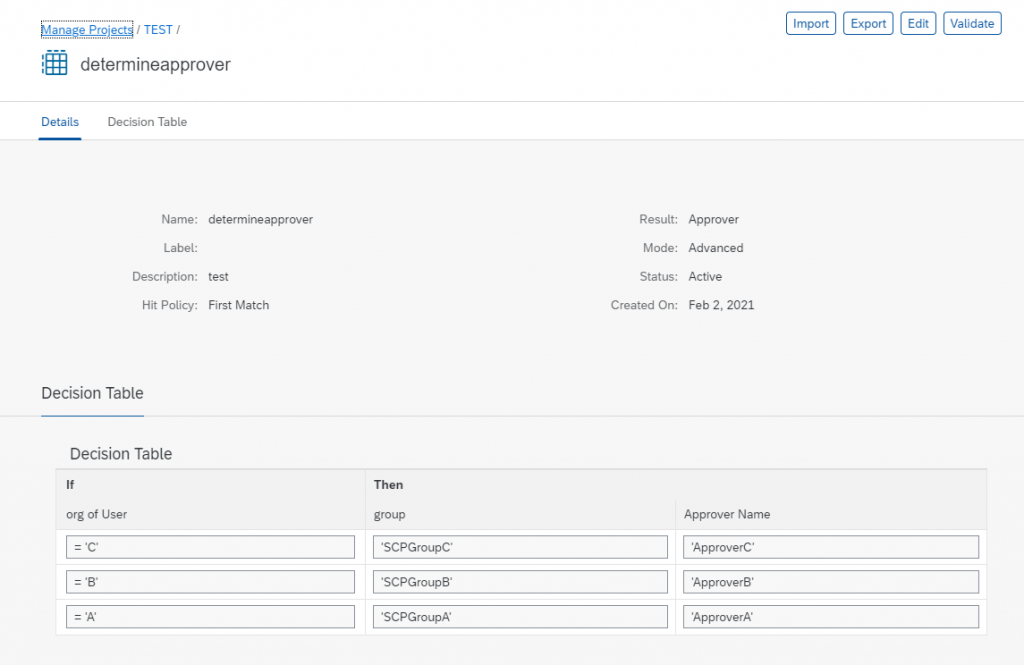Click the group column header
1024x665 pixels.
[389, 515]
